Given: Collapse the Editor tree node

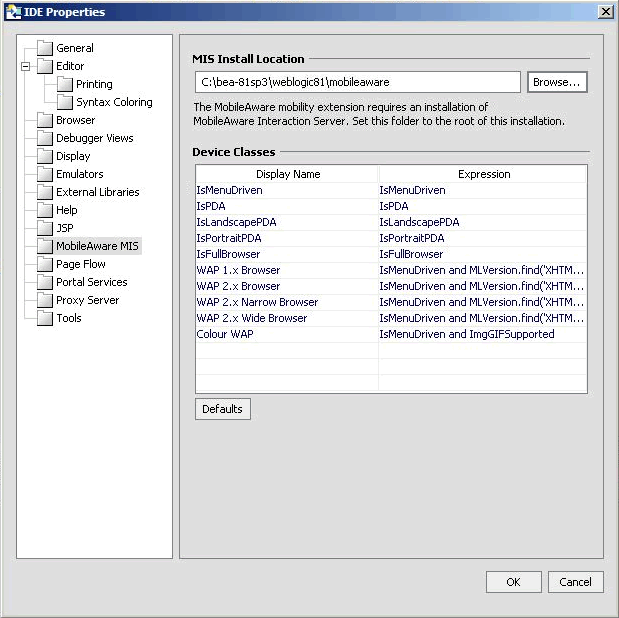Looking at the screenshot, I should pyautogui.click(x=26, y=66).
